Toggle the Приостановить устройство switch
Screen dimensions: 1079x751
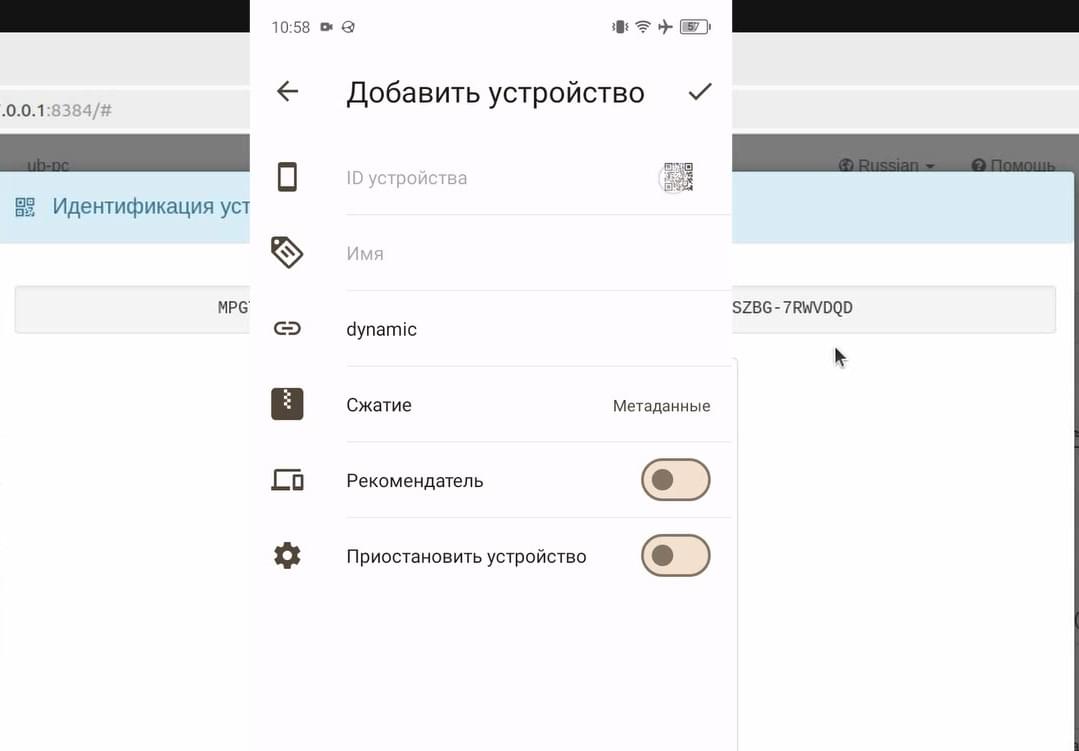click(675, 556)
